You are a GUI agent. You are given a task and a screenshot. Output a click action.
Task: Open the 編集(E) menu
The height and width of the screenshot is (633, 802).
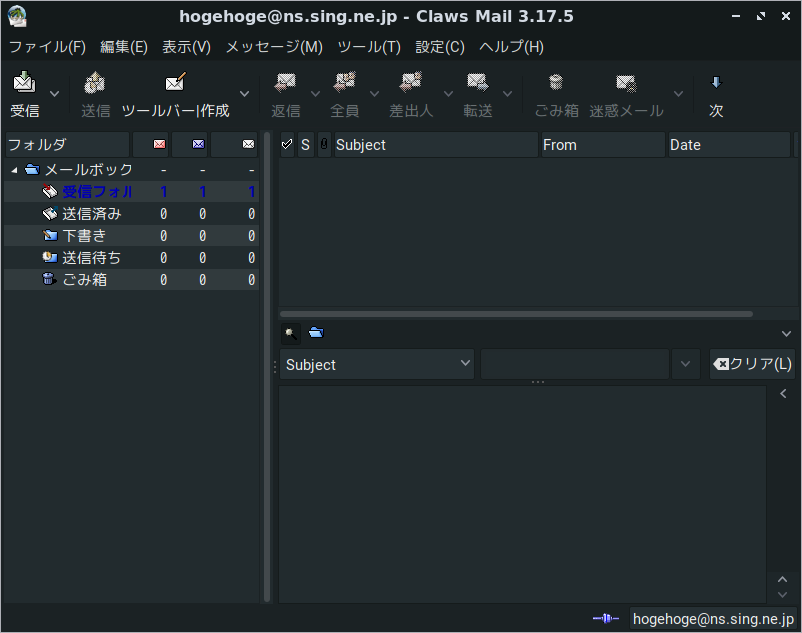click(124, 47)
